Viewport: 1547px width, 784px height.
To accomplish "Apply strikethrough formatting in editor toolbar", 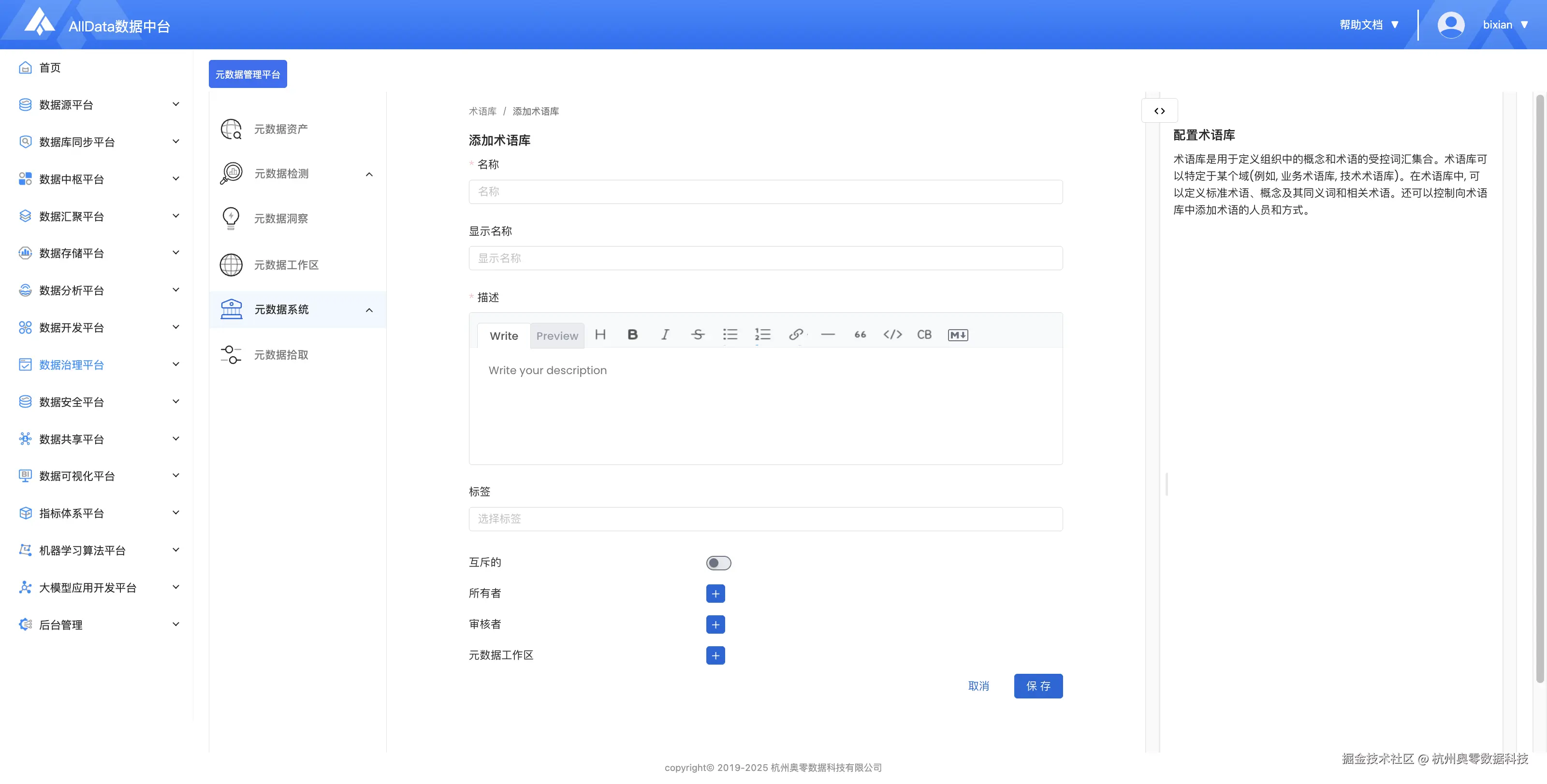I will 697,334.
